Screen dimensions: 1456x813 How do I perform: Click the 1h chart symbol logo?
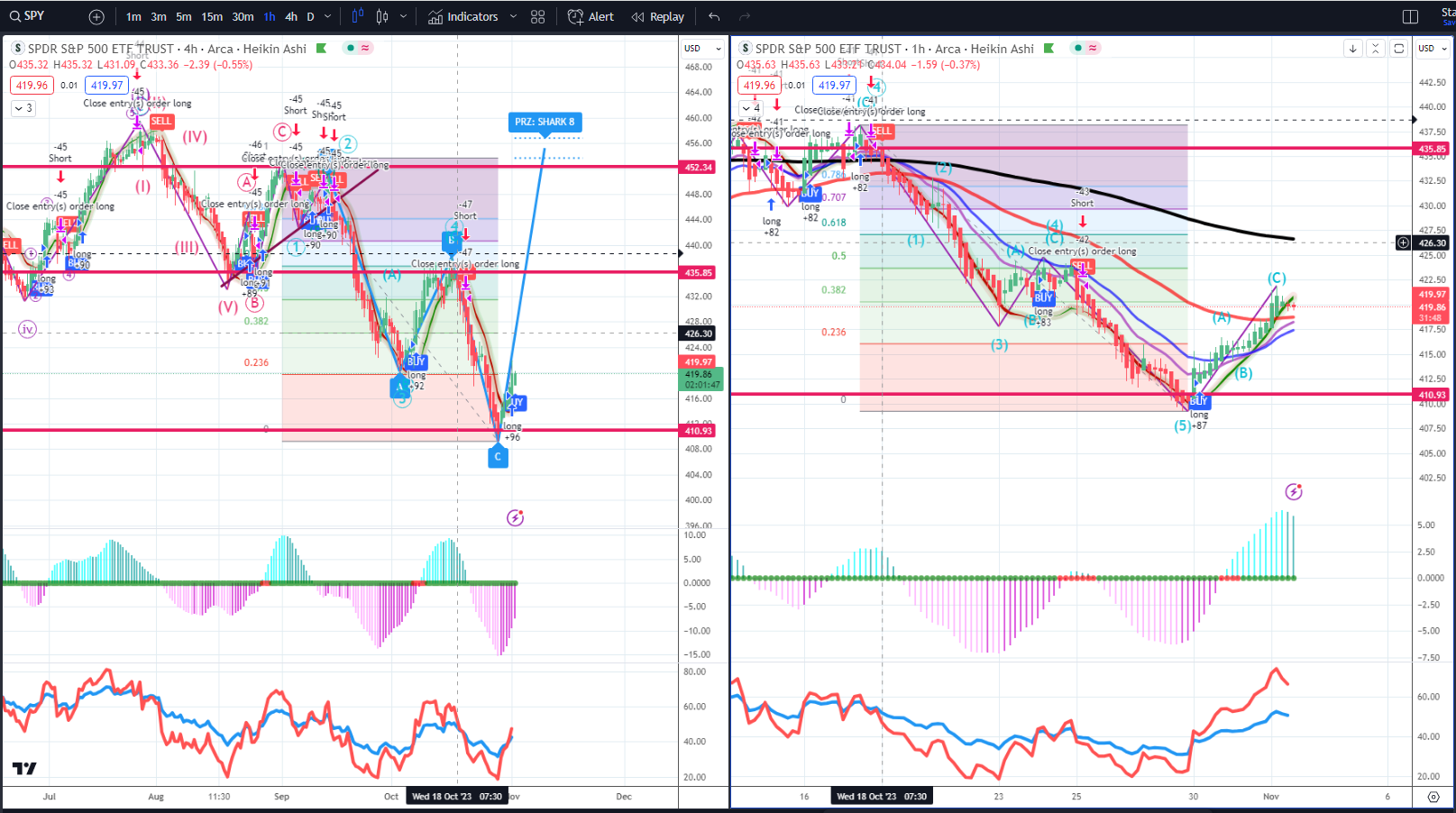[746, 49]
